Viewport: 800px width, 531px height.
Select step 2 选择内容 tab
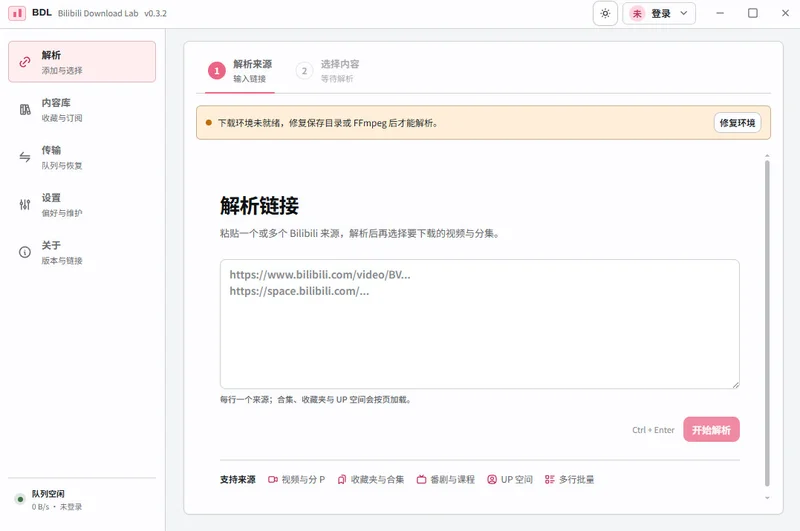[328, 71]
